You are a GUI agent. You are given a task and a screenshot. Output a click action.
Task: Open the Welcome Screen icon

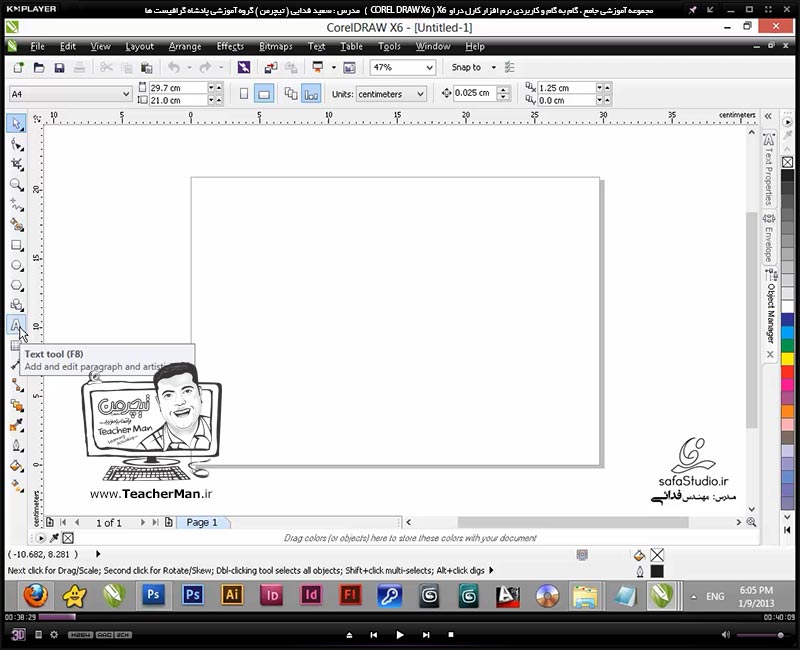click(x=349, y=67)
